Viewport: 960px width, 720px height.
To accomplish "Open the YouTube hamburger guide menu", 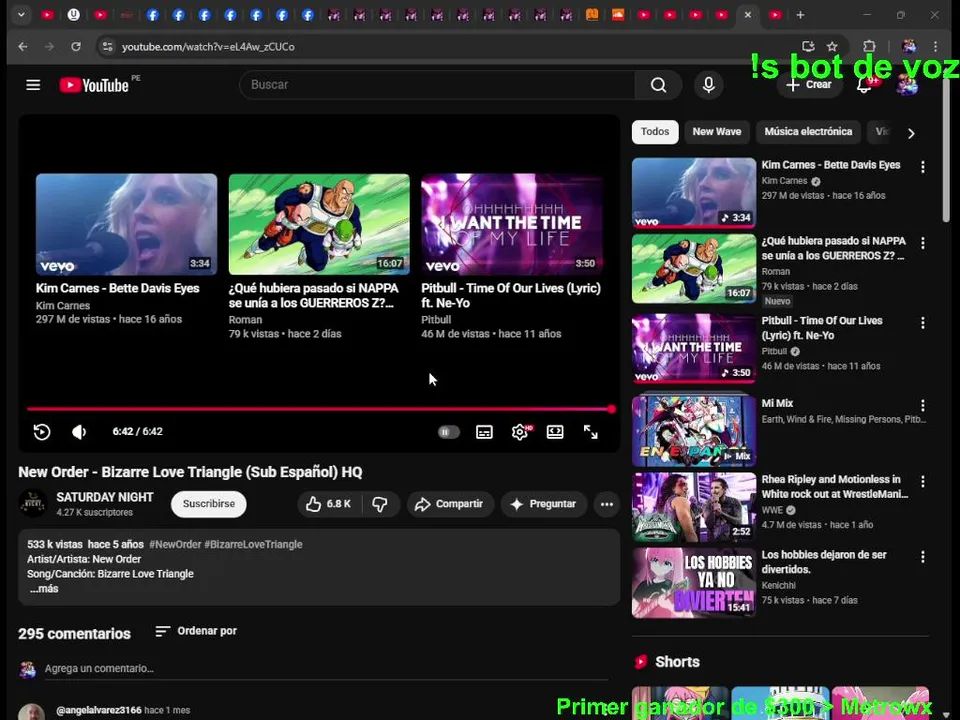I will tap(33, 85).
